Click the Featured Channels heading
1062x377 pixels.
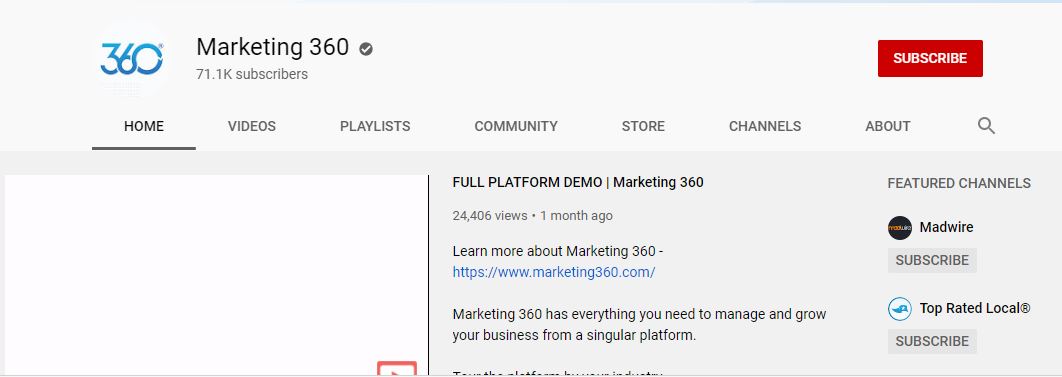[x=959, y=183]
